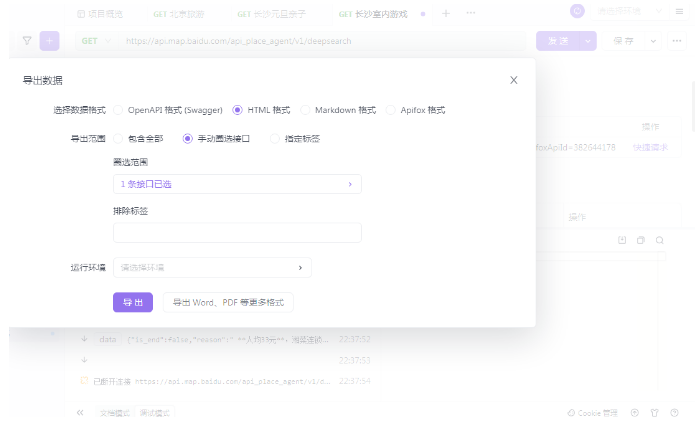The width and height of the screenshot is (697, 440).
Task: Click the response download icon
Action: 622,240
